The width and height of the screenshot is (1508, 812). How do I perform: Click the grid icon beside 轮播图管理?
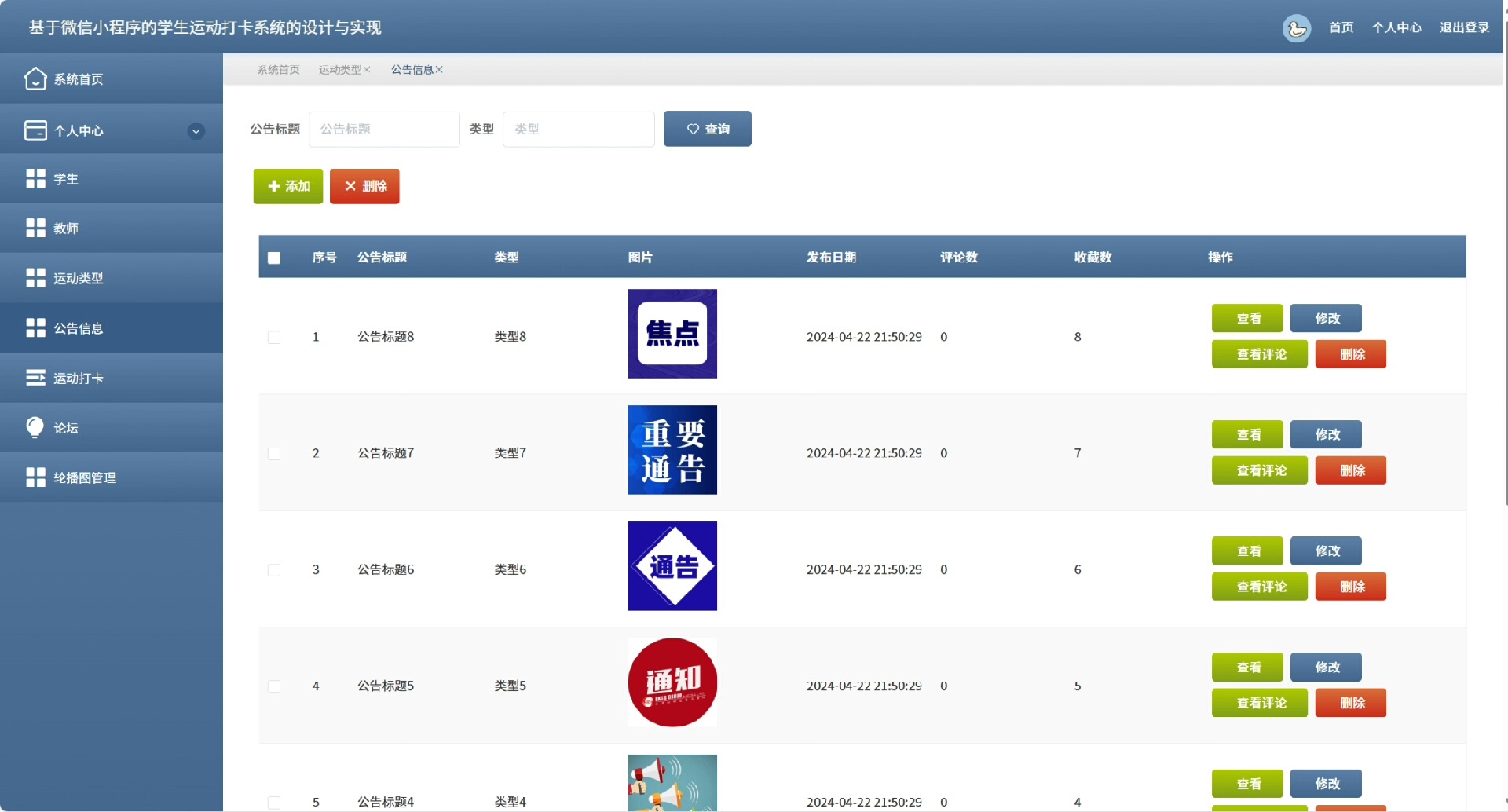(35, 477)
